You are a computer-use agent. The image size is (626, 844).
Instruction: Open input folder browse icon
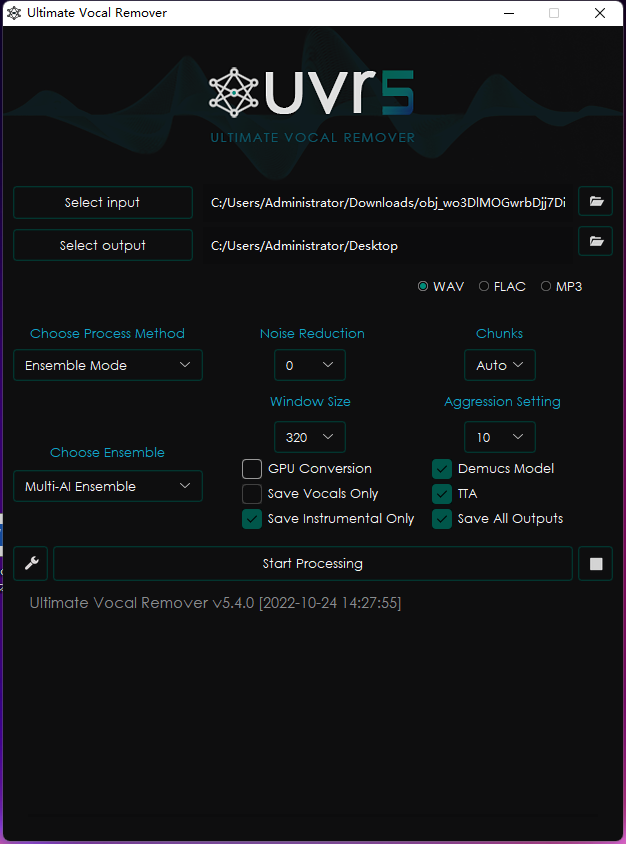pos(596,202)
